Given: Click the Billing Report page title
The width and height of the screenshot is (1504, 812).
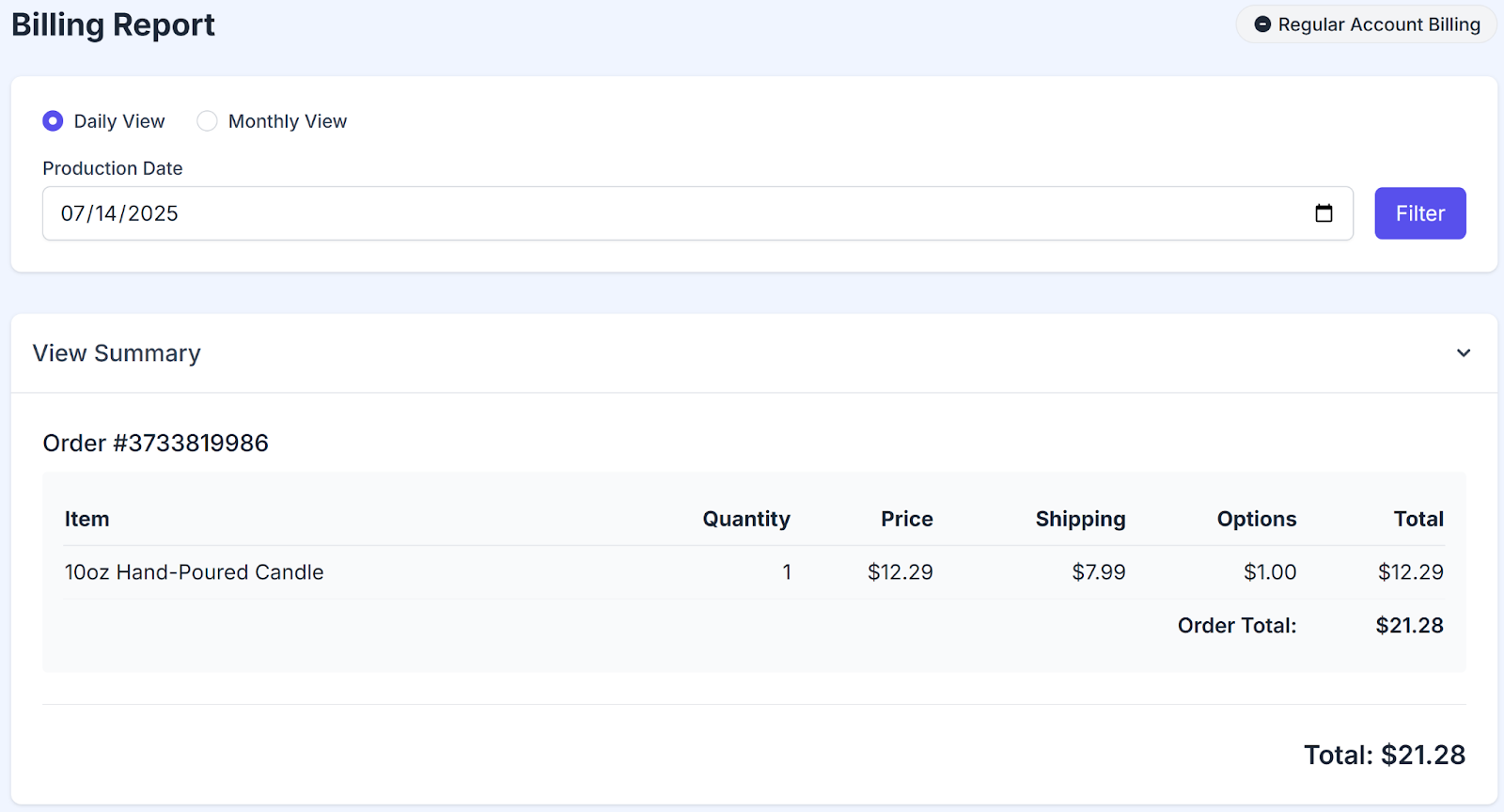Looking at the screenshot, I should [113, 24].
